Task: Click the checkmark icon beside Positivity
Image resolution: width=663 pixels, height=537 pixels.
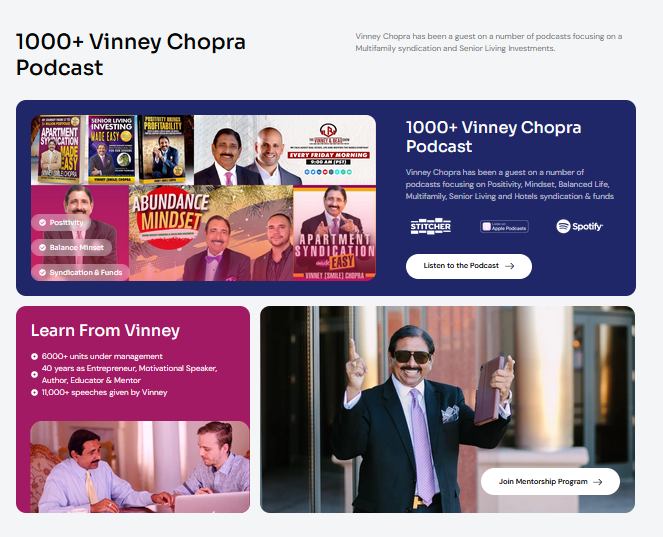Action: pos(42,222)
